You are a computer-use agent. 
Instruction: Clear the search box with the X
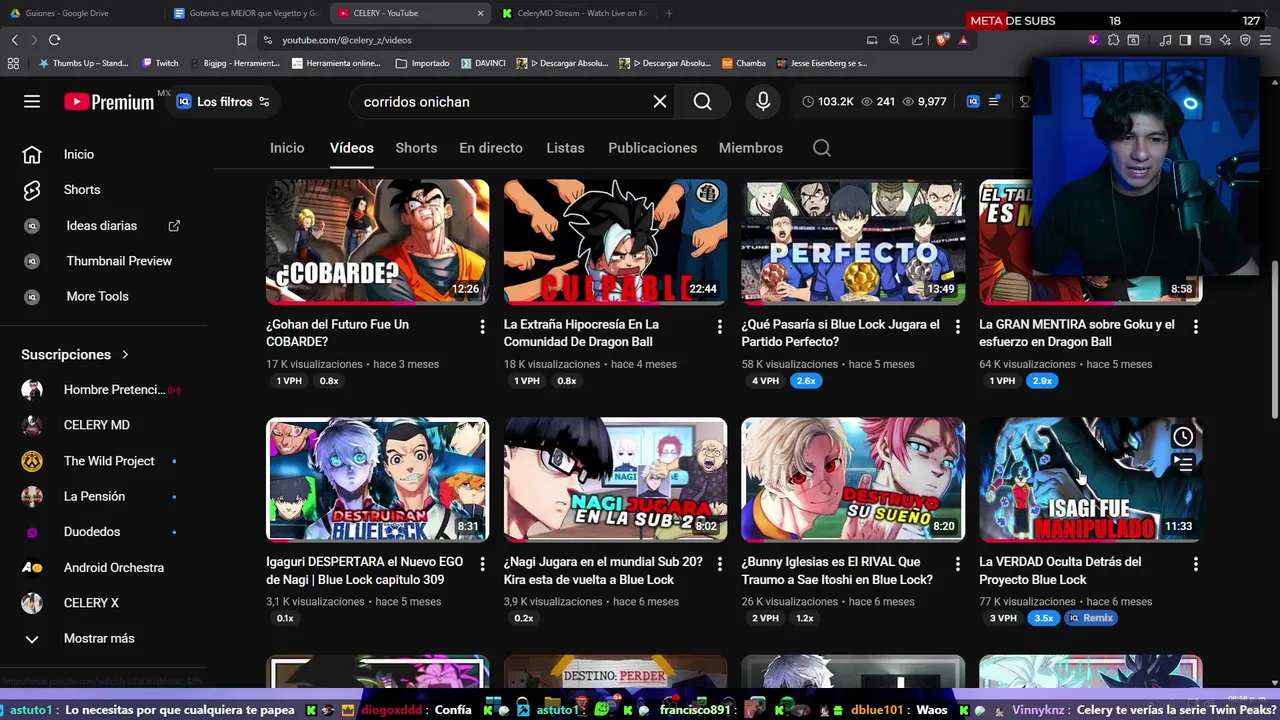click(x=659, y=101)
